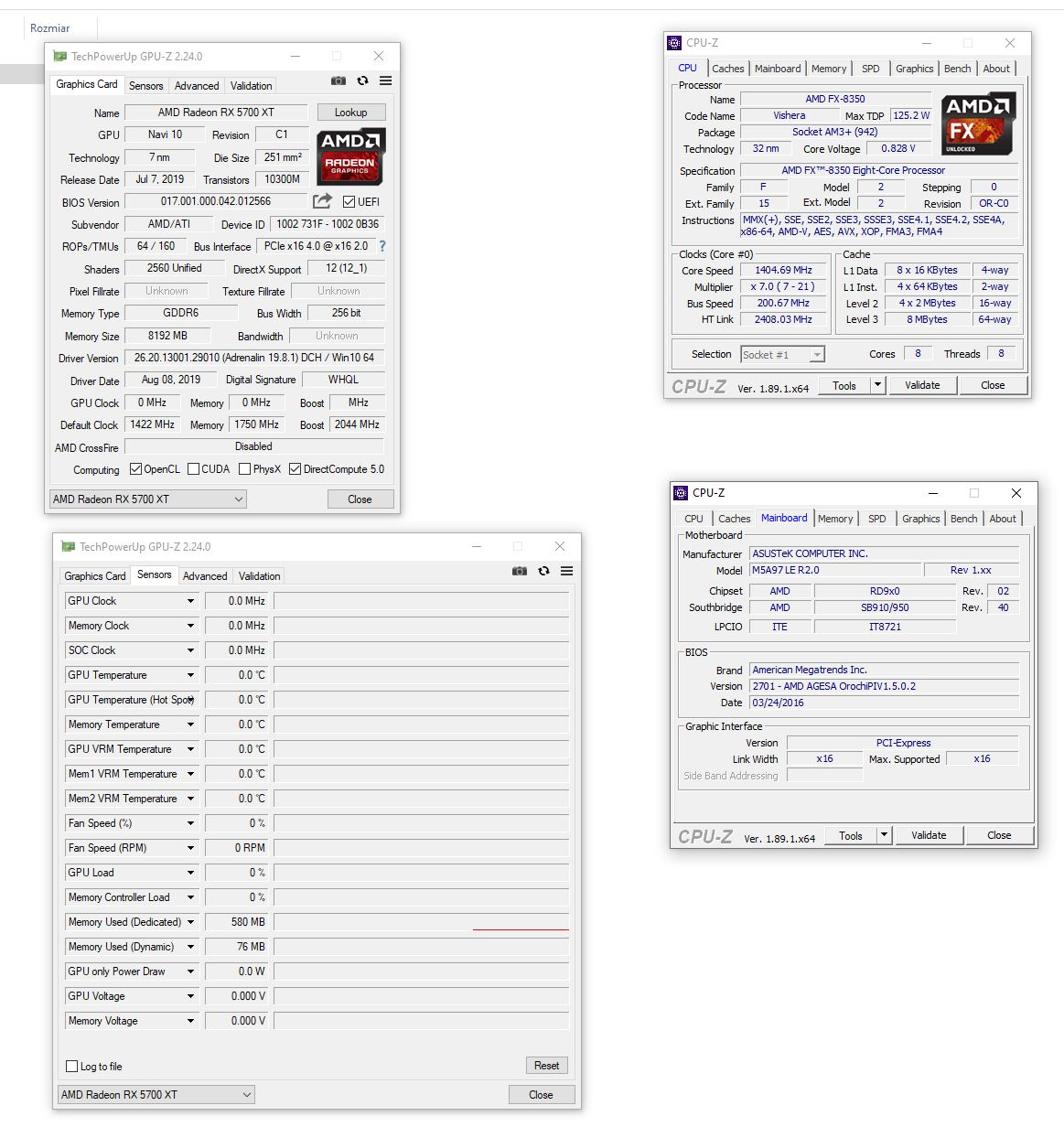
Task: Open the hamburger menu in GPU-Z Sensors window
Action: click(566, 571)
